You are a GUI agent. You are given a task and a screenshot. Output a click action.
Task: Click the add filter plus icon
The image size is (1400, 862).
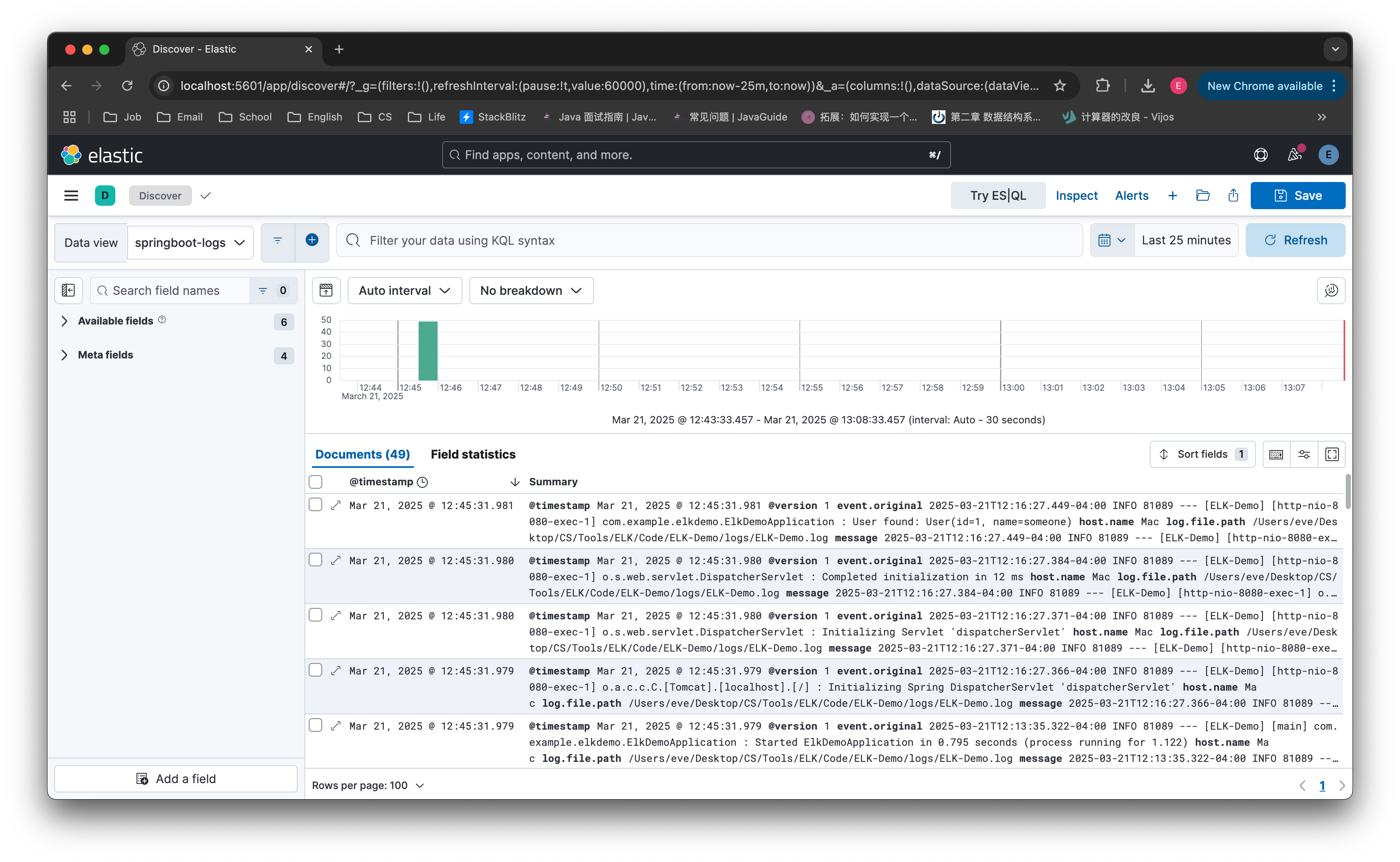point(312,240)
